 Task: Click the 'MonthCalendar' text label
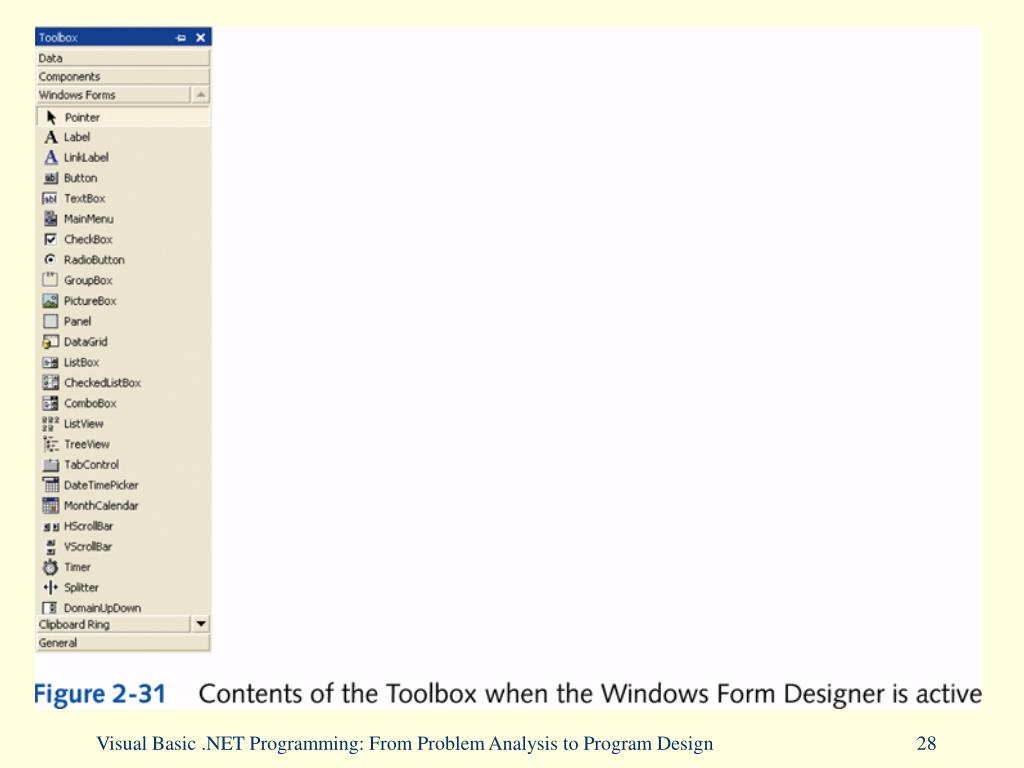(x=101, y=505)
